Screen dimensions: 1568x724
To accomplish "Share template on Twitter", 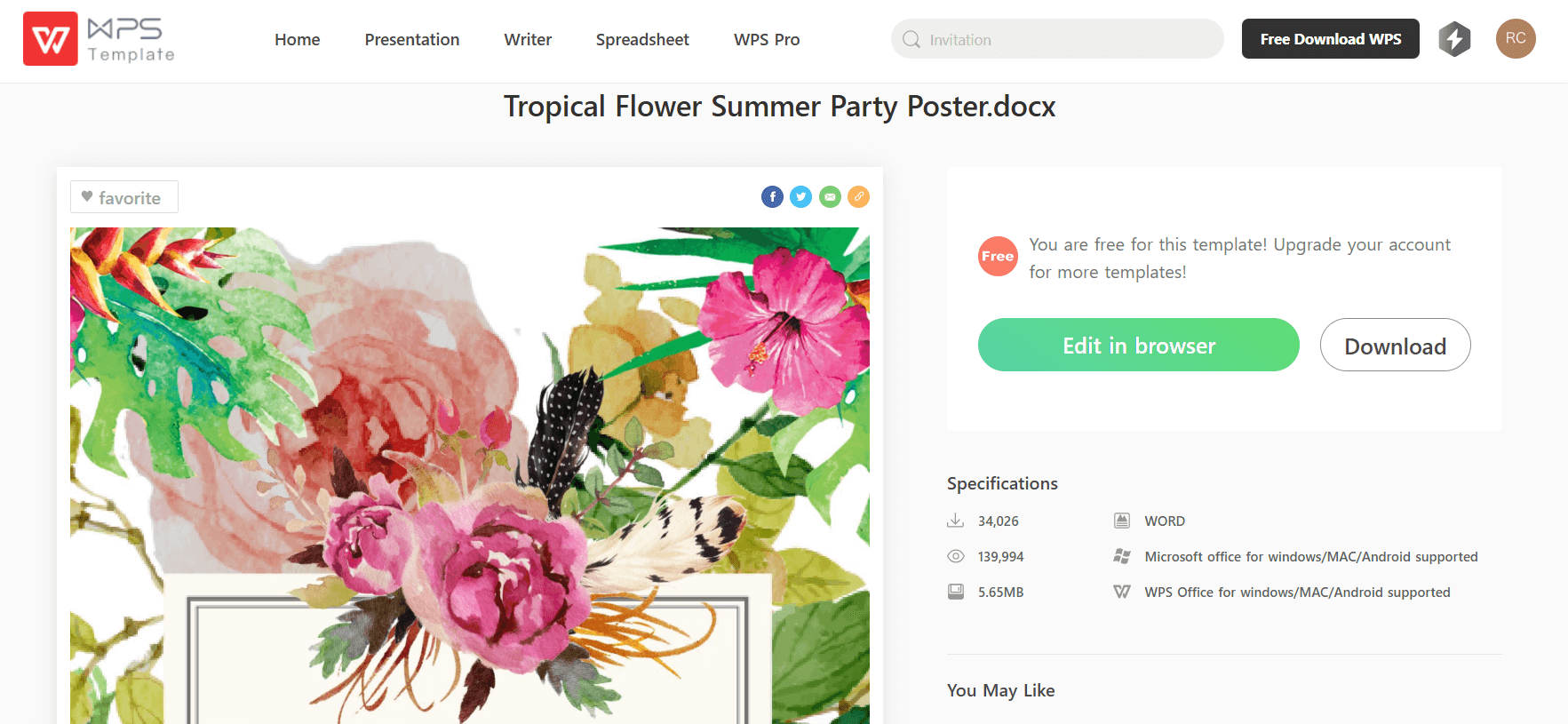I will tap(801, 197).
